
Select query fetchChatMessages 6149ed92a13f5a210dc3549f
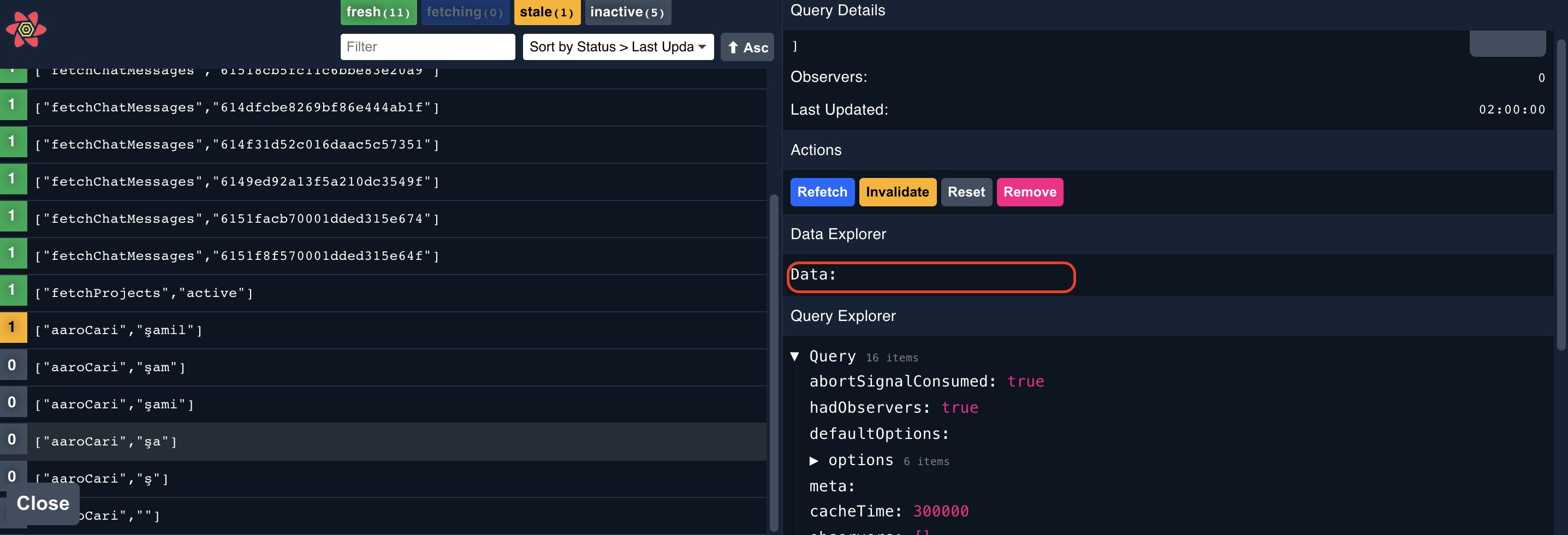(383, 182)
